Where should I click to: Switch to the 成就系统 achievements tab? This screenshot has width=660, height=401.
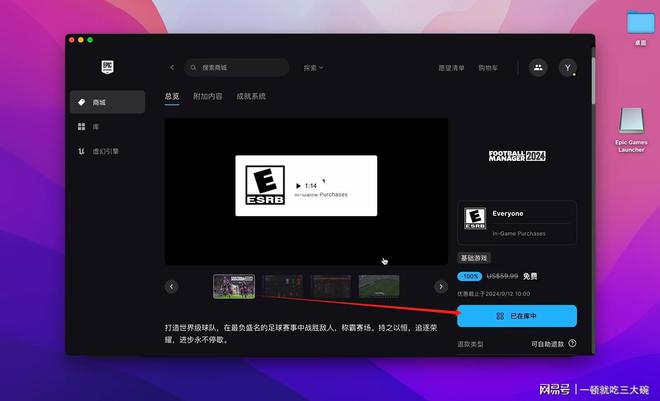(251, 96)
